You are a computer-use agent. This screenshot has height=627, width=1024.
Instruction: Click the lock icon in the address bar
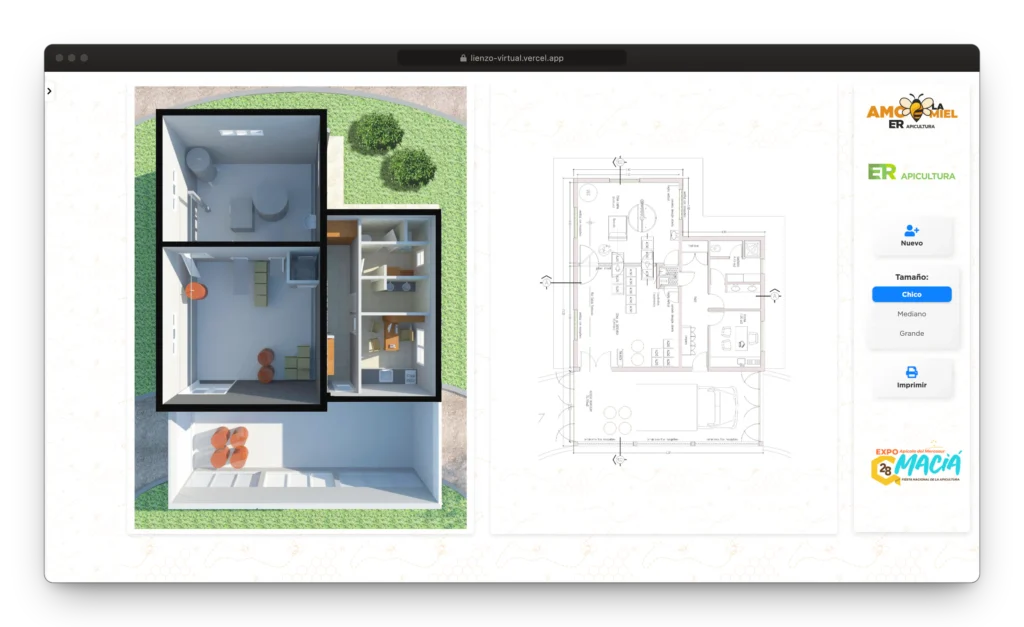[463, 58]
